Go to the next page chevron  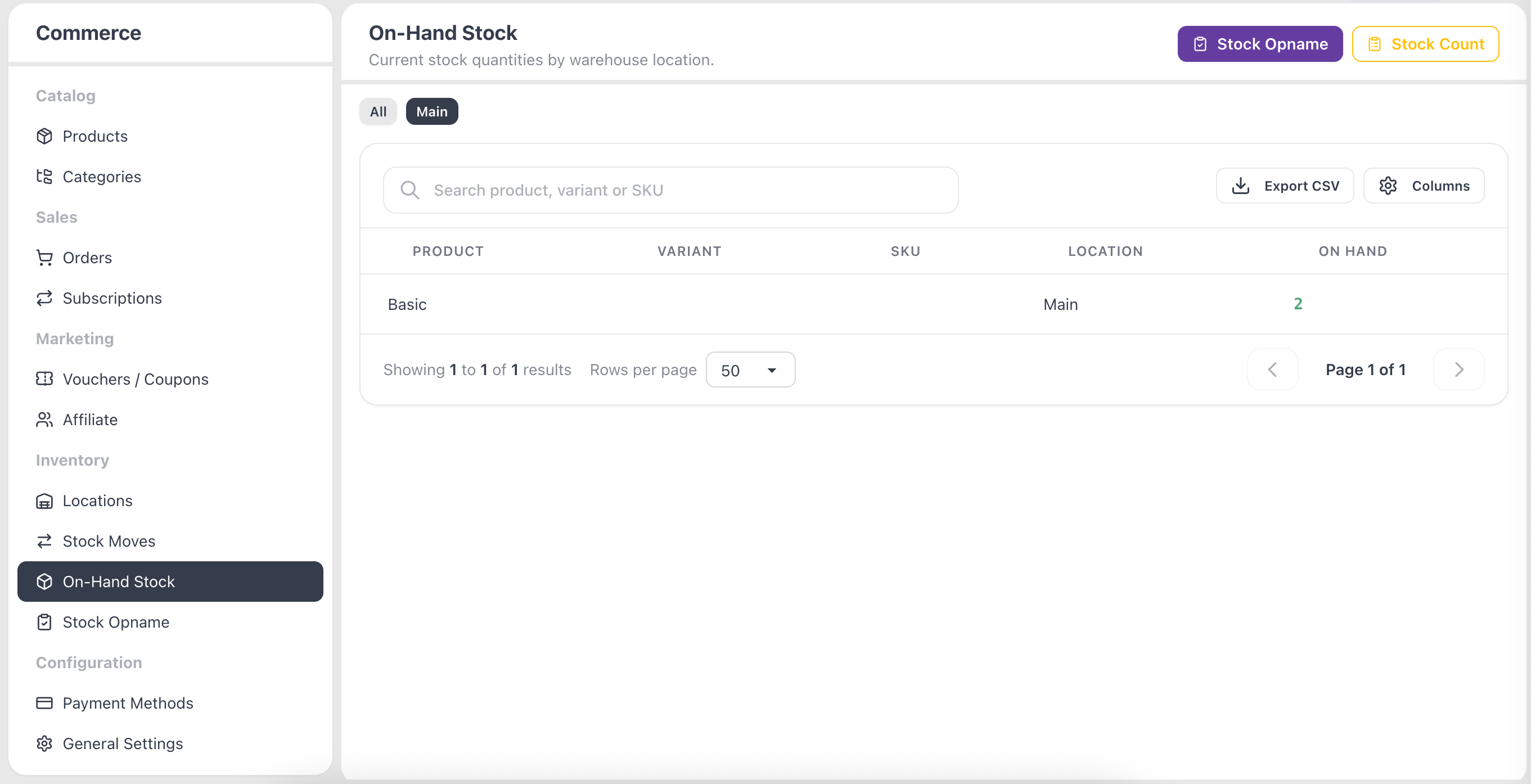1458,370
